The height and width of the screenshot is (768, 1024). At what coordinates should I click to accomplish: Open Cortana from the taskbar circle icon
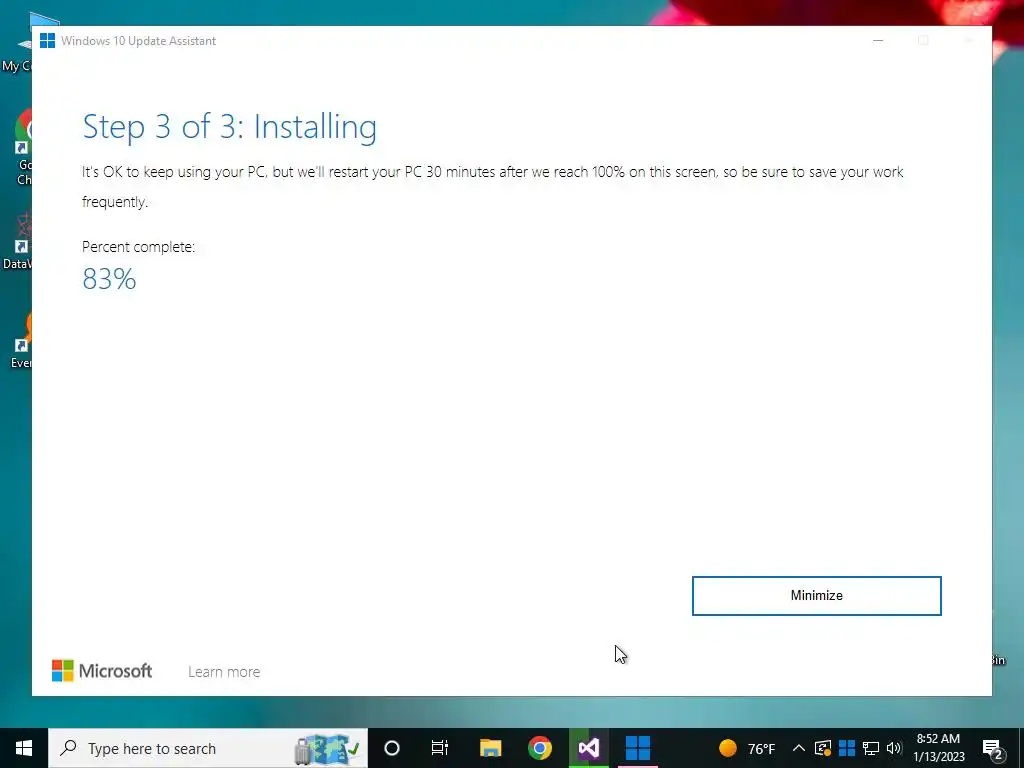tap(392, 748)
